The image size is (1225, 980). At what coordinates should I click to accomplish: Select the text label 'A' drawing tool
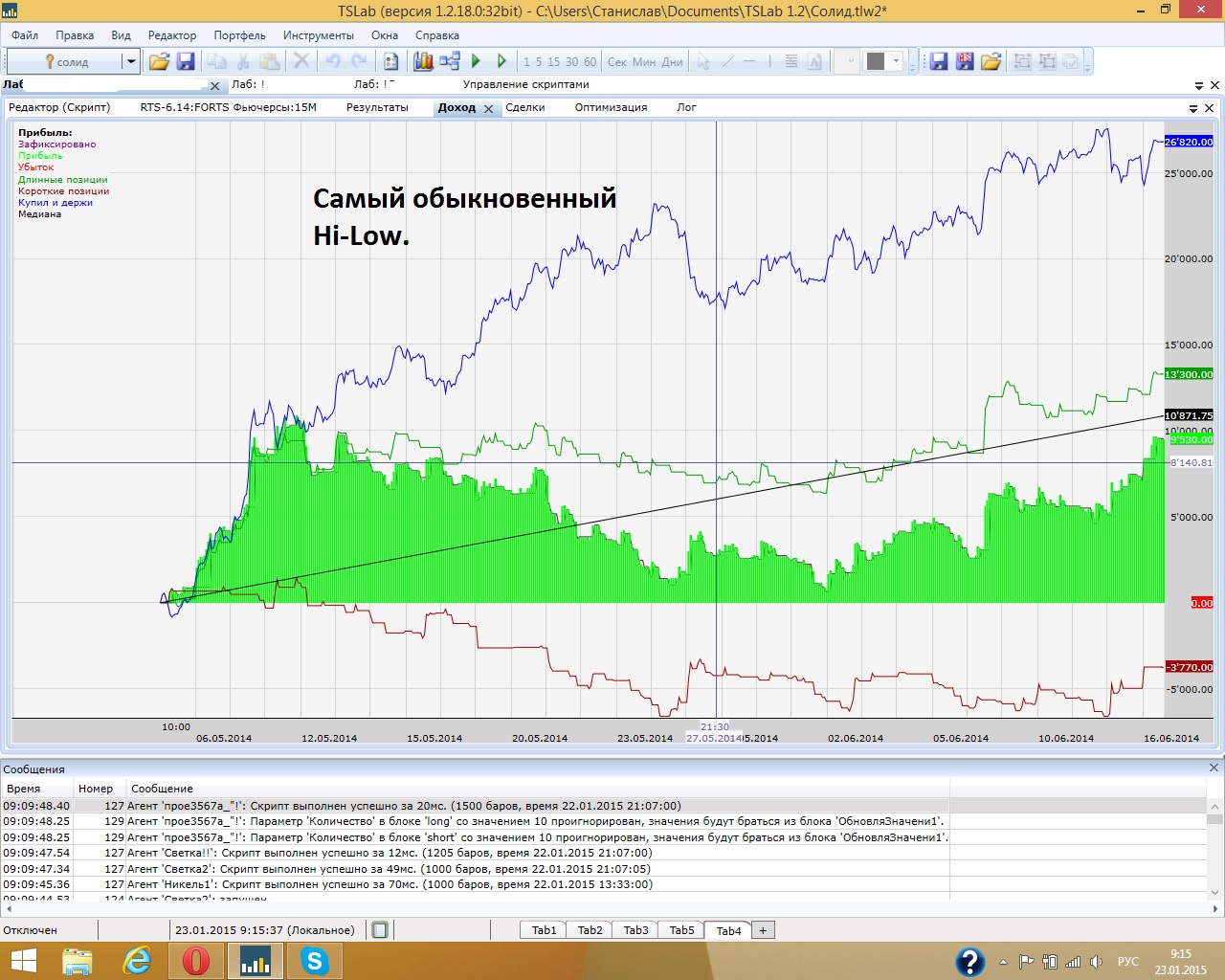(814, 61)
